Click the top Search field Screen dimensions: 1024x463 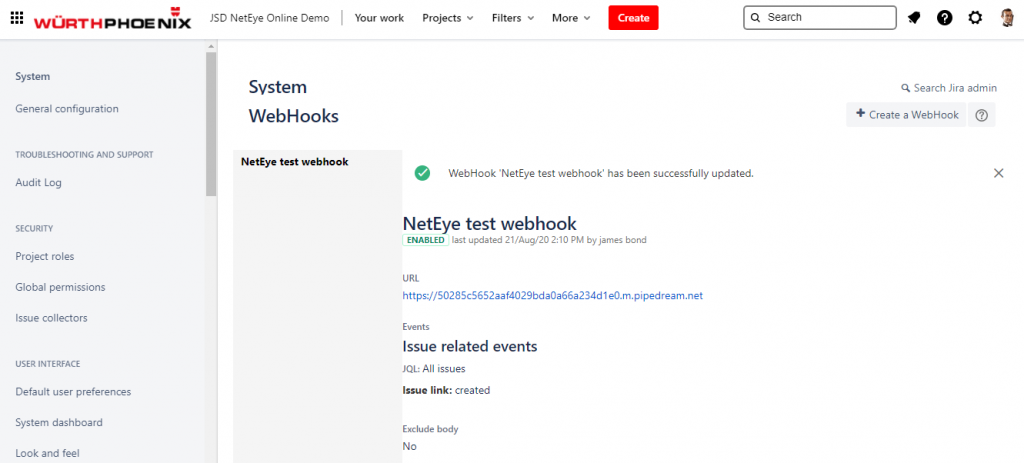coord(820,18)
